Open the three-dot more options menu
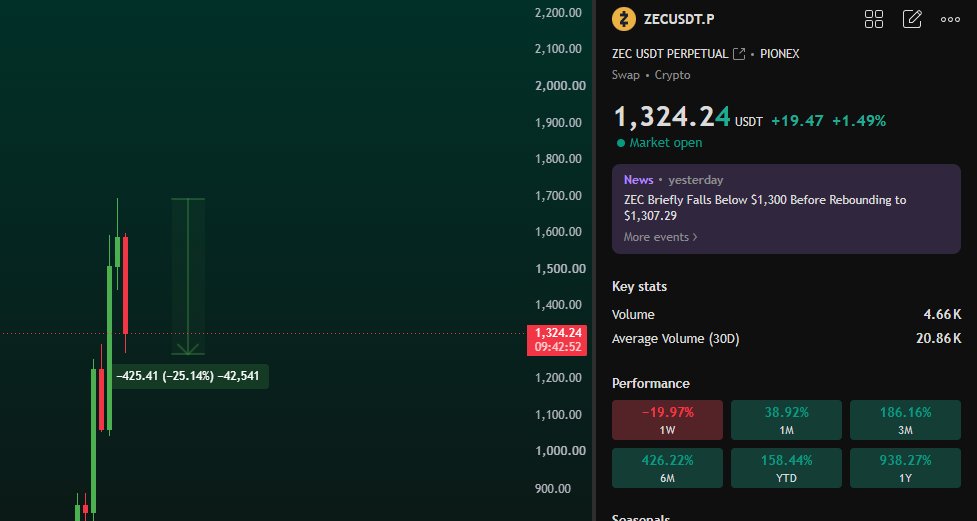The height and width of the screenshot is (521, 977). pyautogui.click(x=950, y=19)
